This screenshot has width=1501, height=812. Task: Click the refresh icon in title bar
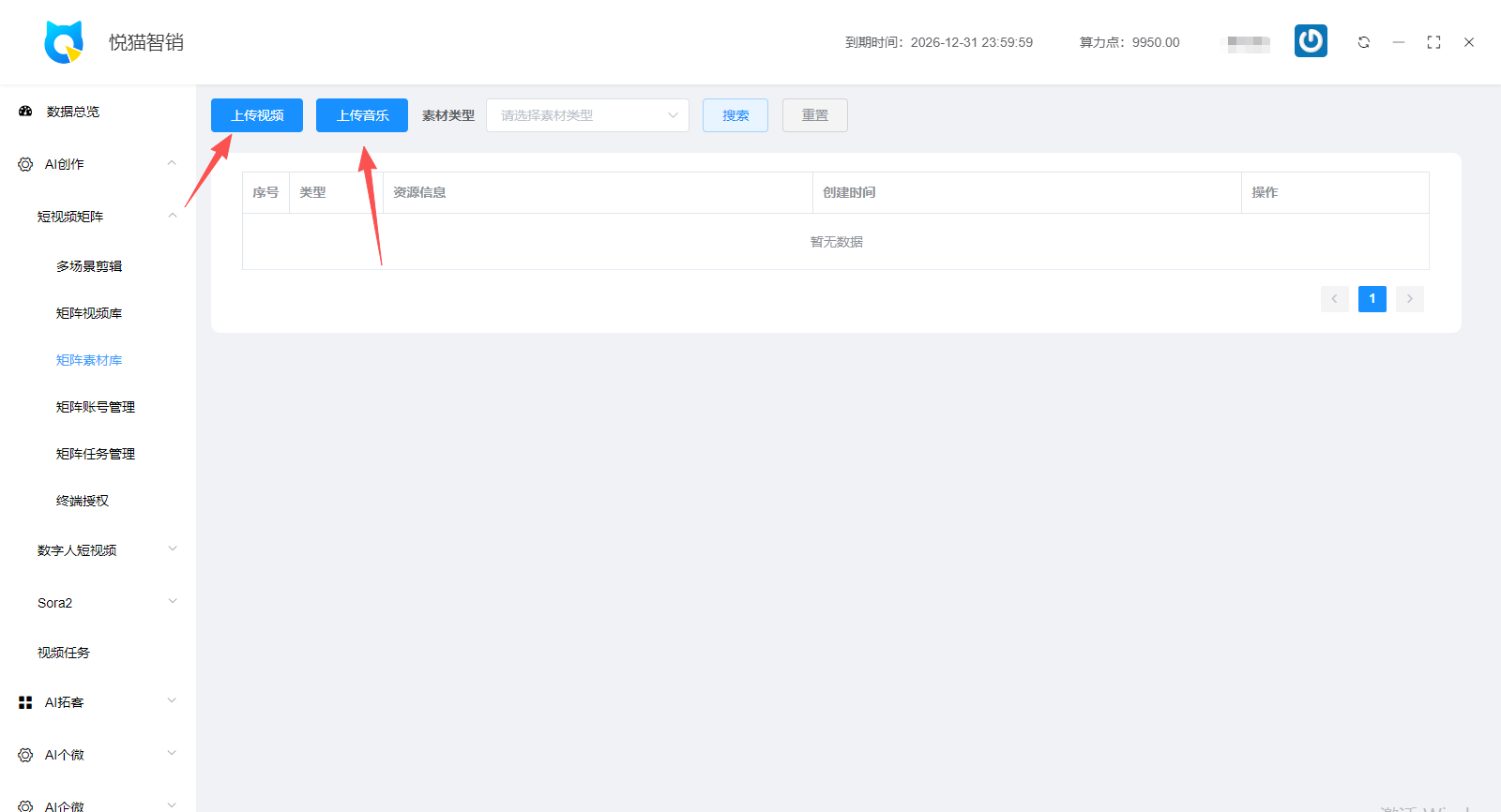(1364, 42)
